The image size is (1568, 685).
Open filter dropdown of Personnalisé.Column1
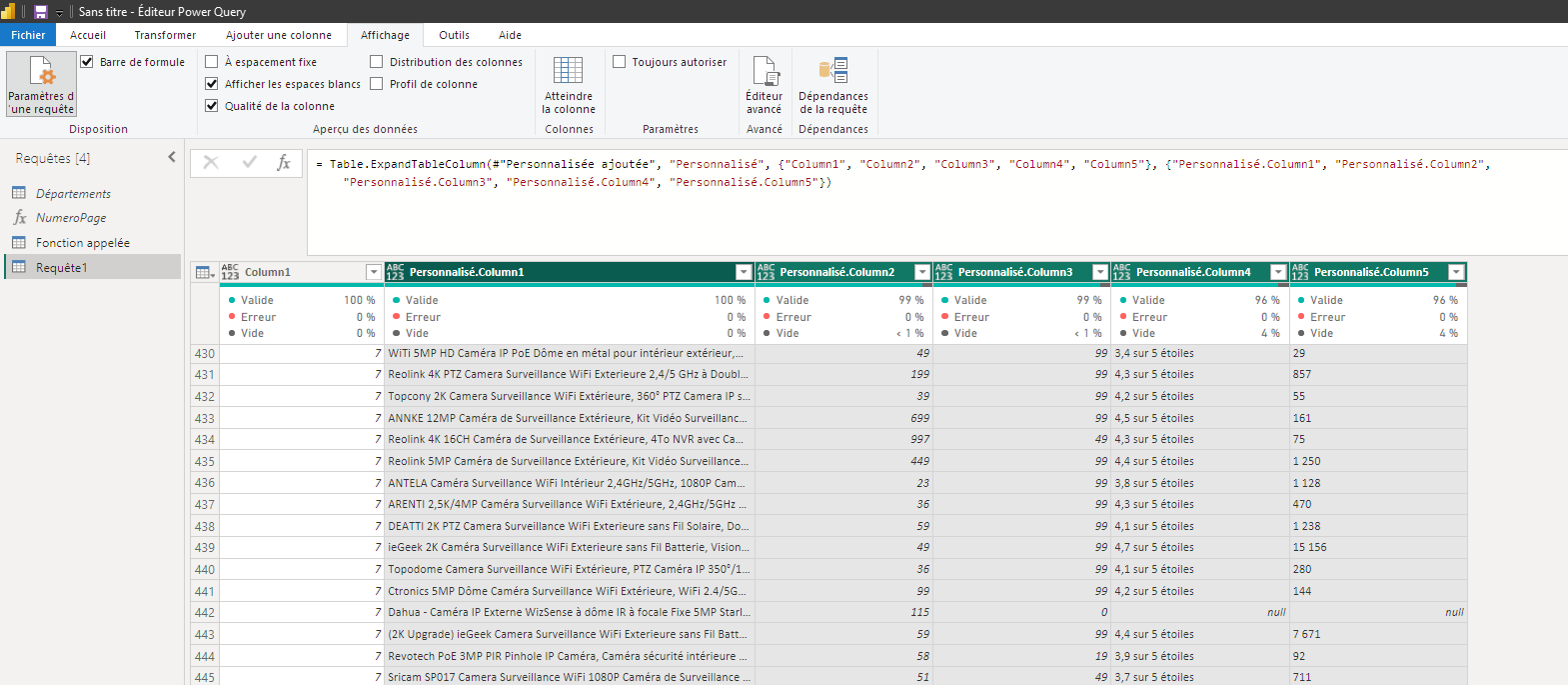(x=744, y=272)
